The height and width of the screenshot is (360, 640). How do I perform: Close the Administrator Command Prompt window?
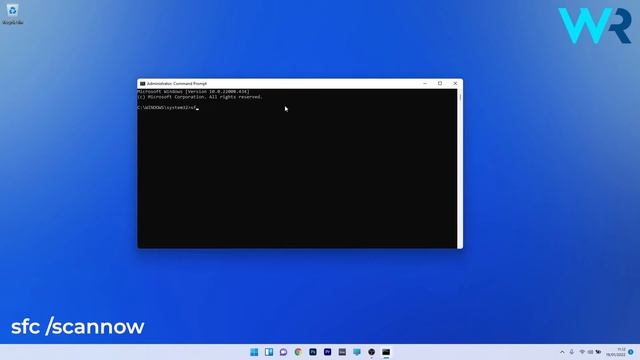(455, 83)
